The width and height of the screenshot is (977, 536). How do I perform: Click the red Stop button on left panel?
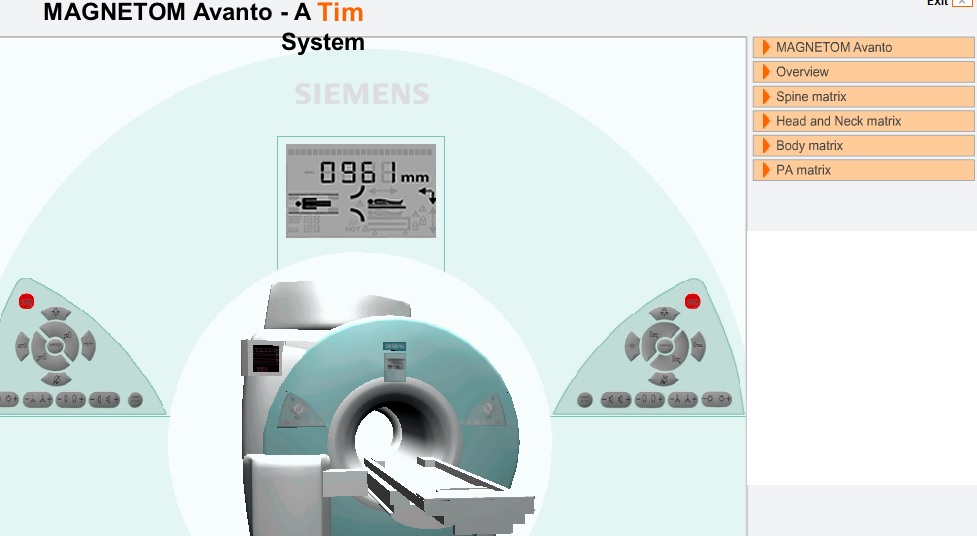pyautogui.click(x=26, y=302)
